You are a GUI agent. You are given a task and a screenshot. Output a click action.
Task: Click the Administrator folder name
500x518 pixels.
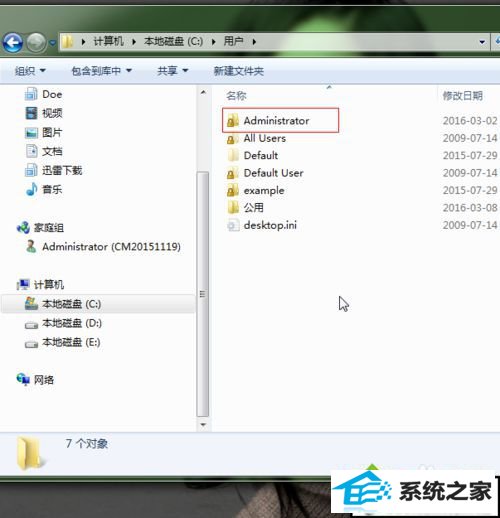pos(276,121)
